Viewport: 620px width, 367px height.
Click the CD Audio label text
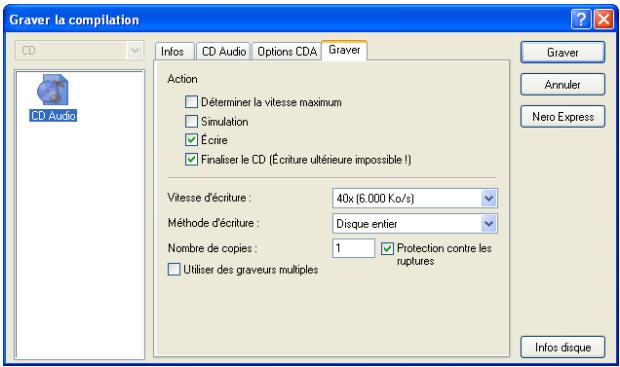[x=53, y=115]
